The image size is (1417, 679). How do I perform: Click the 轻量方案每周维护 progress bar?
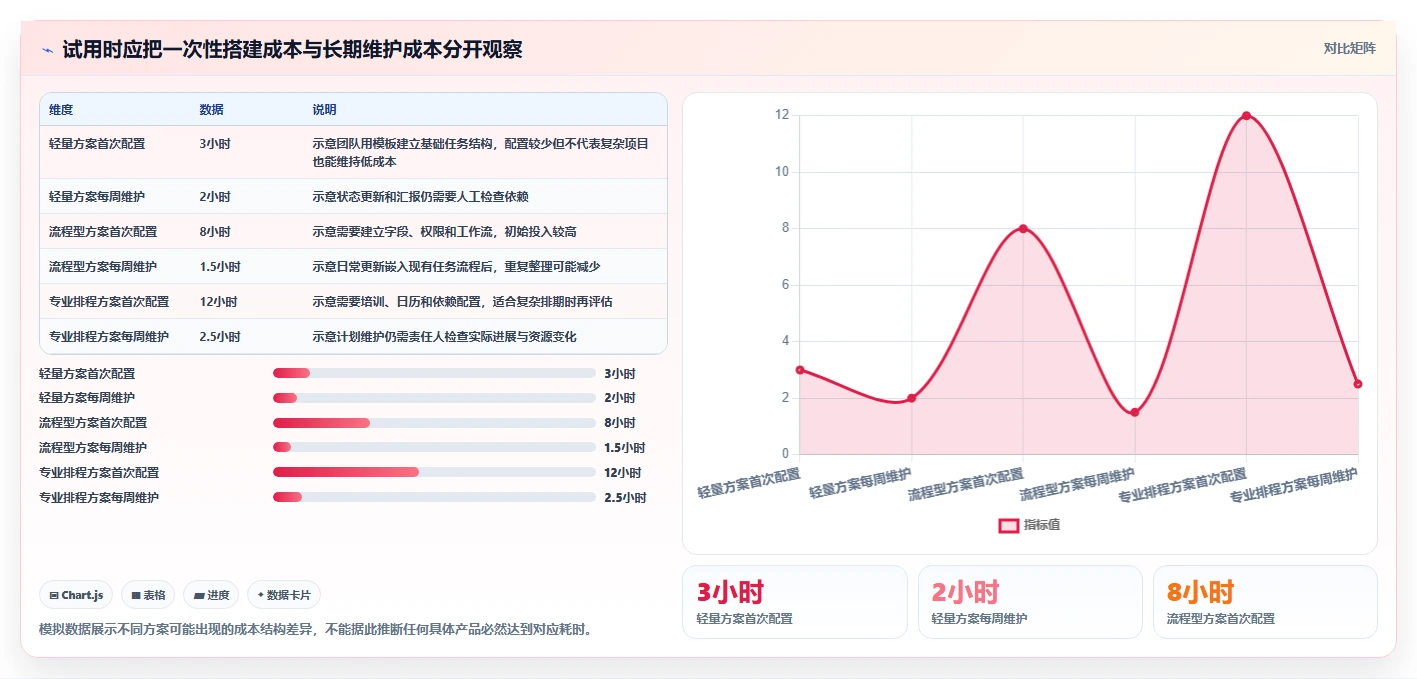click(434, 398)
